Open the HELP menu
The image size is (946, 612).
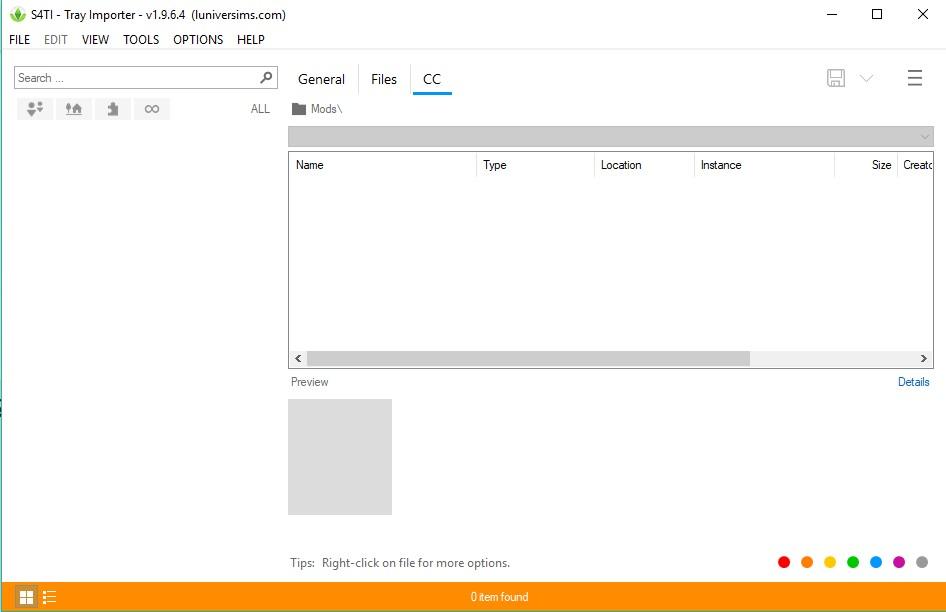250,40
